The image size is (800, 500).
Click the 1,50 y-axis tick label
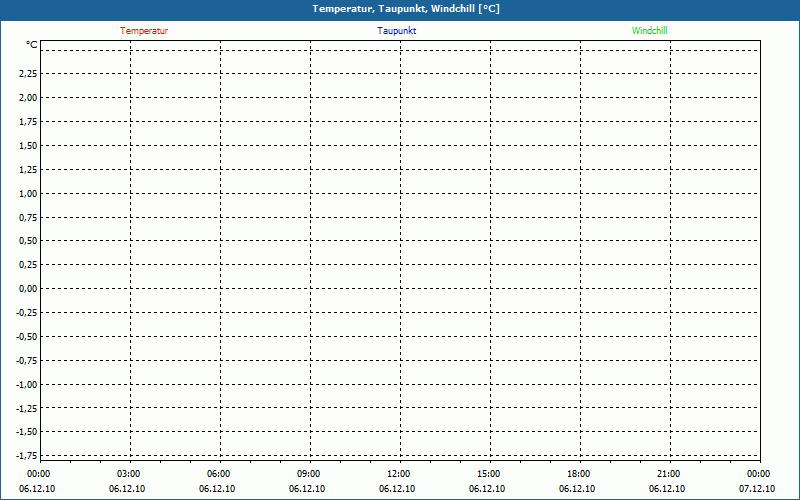pos(27,145)
